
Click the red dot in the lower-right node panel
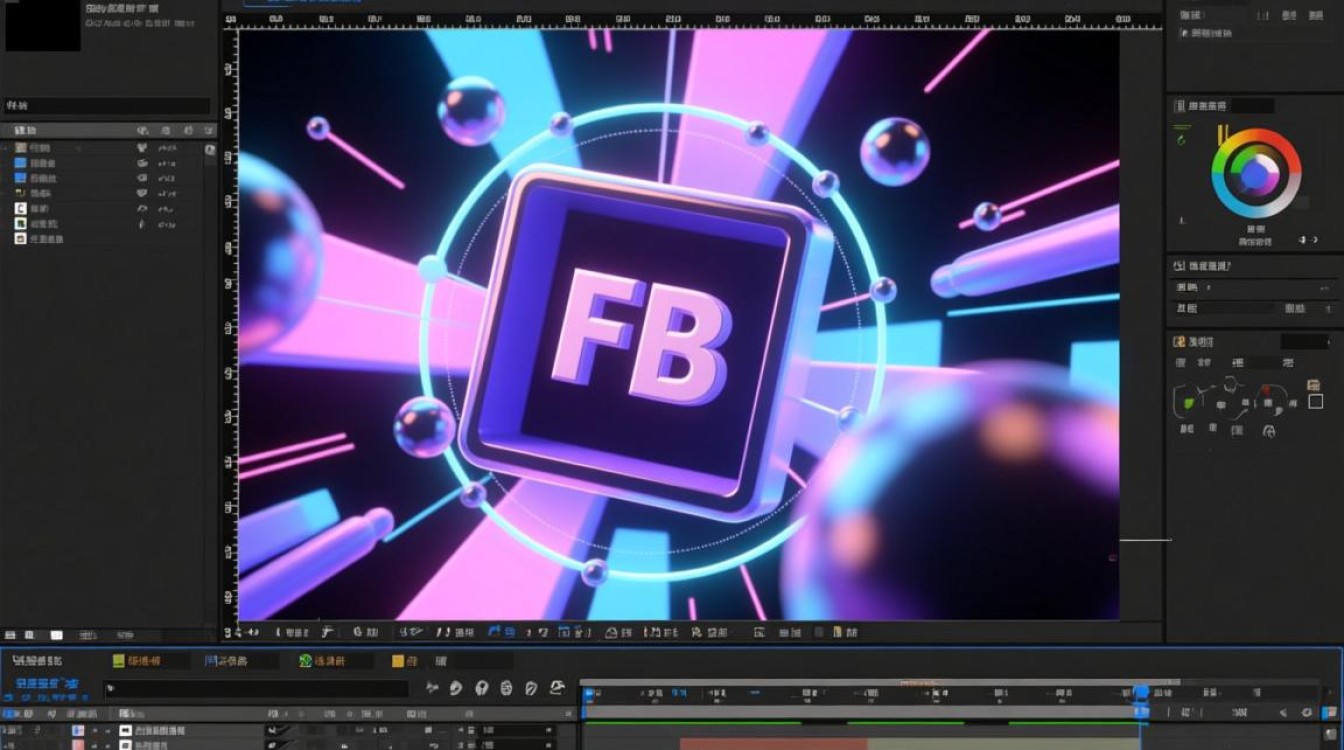coord(1266,390)
